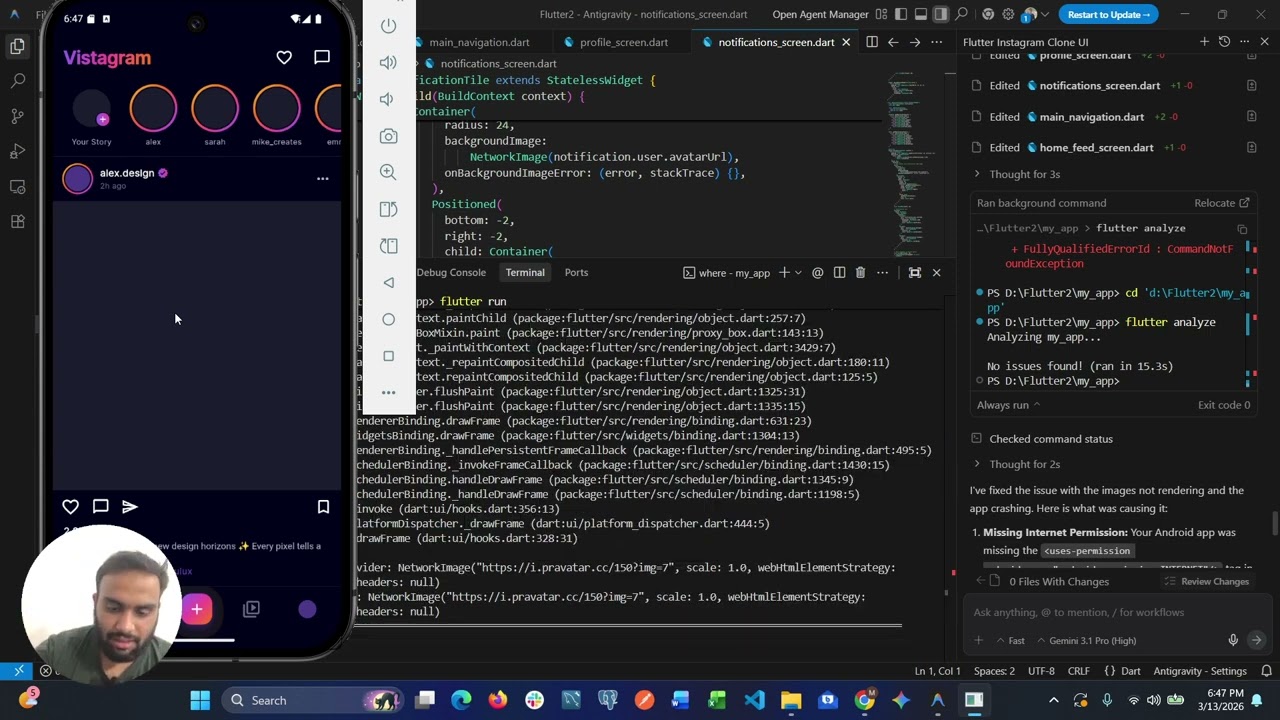Open edited home_feed_screen.dart file link
The height and width of the screenshot is (720, 1280).
[1096, 148]
